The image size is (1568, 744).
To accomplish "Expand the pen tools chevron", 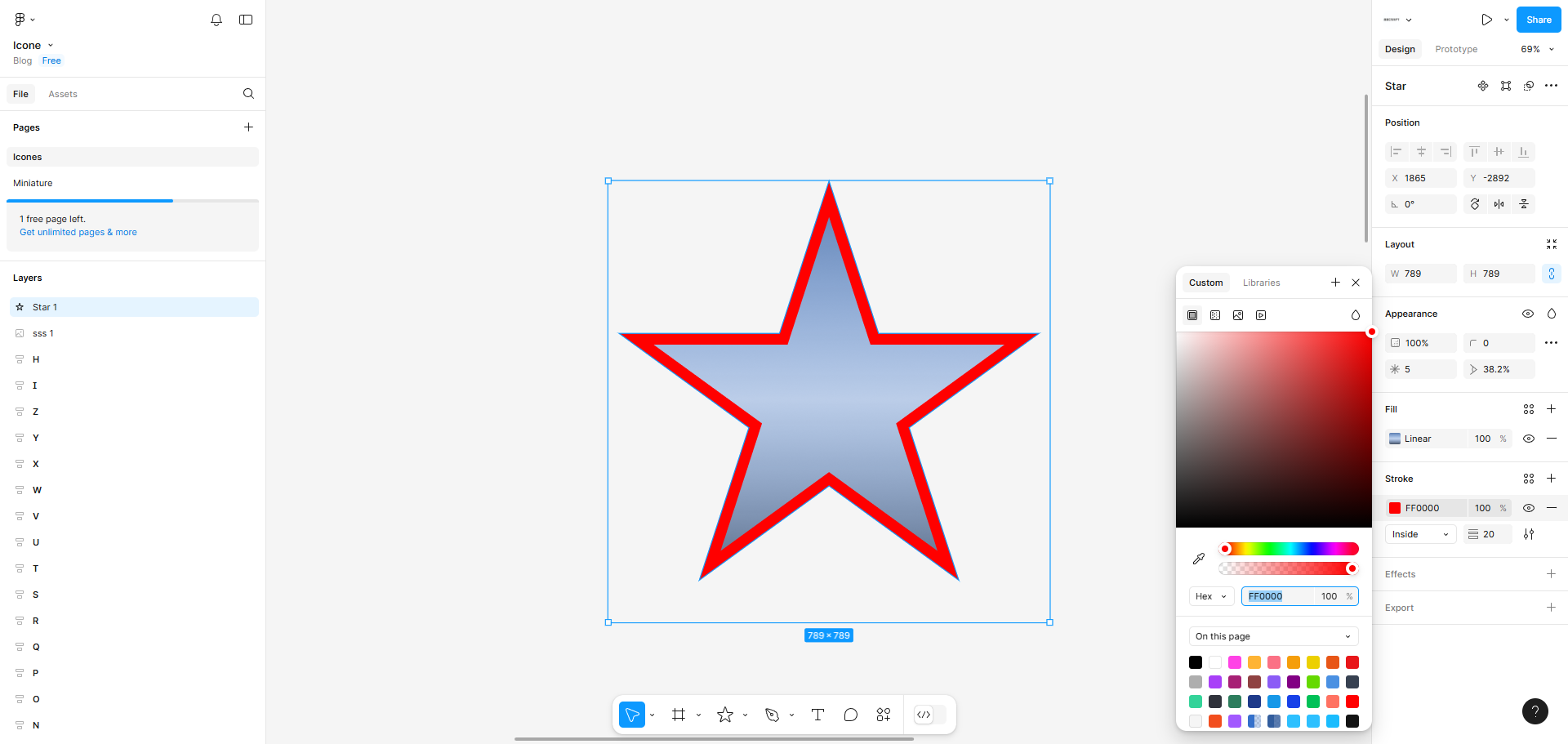I will [792, 715].
